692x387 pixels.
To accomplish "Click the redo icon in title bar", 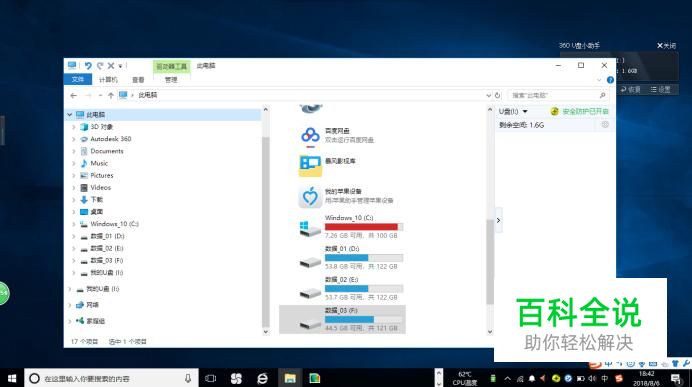I will 100,66.
